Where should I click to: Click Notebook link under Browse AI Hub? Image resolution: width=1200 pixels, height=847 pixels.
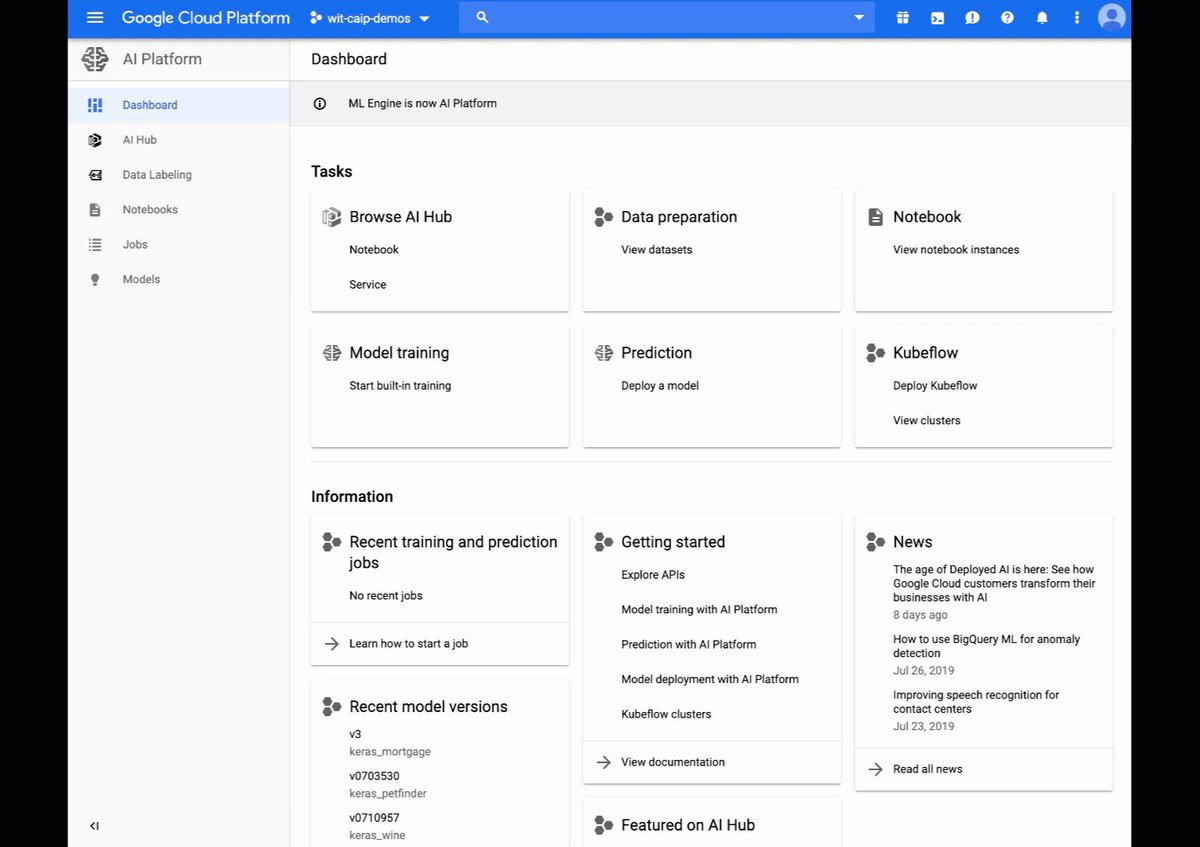pos(374,250)
